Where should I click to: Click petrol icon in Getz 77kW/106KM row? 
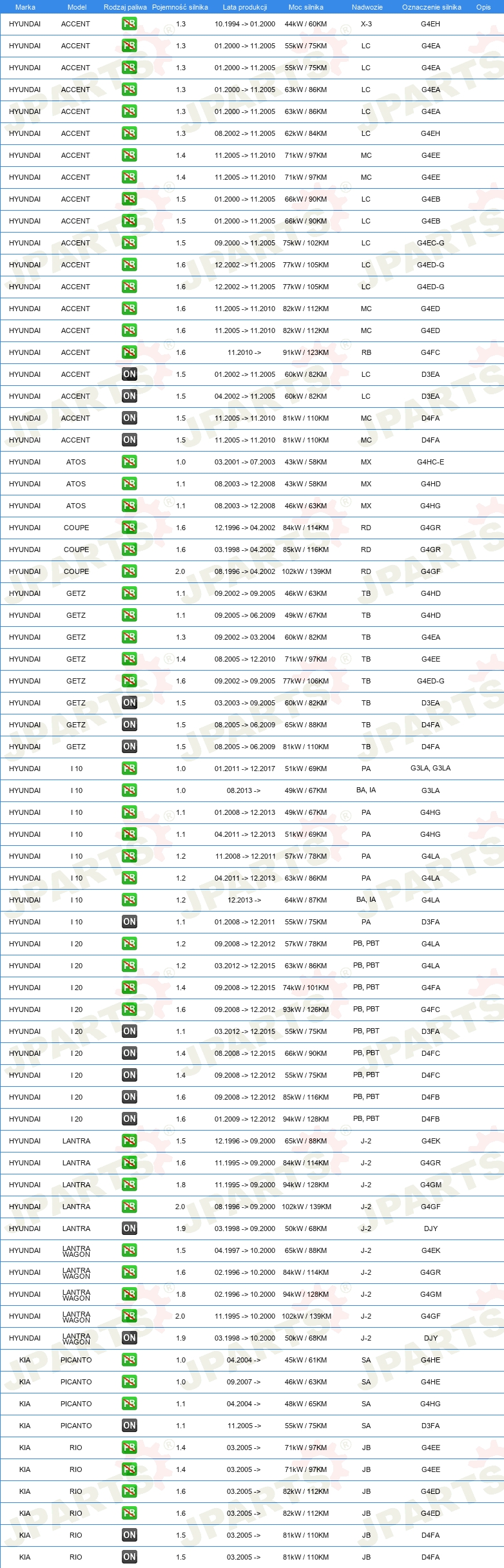[x=129, y=681]
